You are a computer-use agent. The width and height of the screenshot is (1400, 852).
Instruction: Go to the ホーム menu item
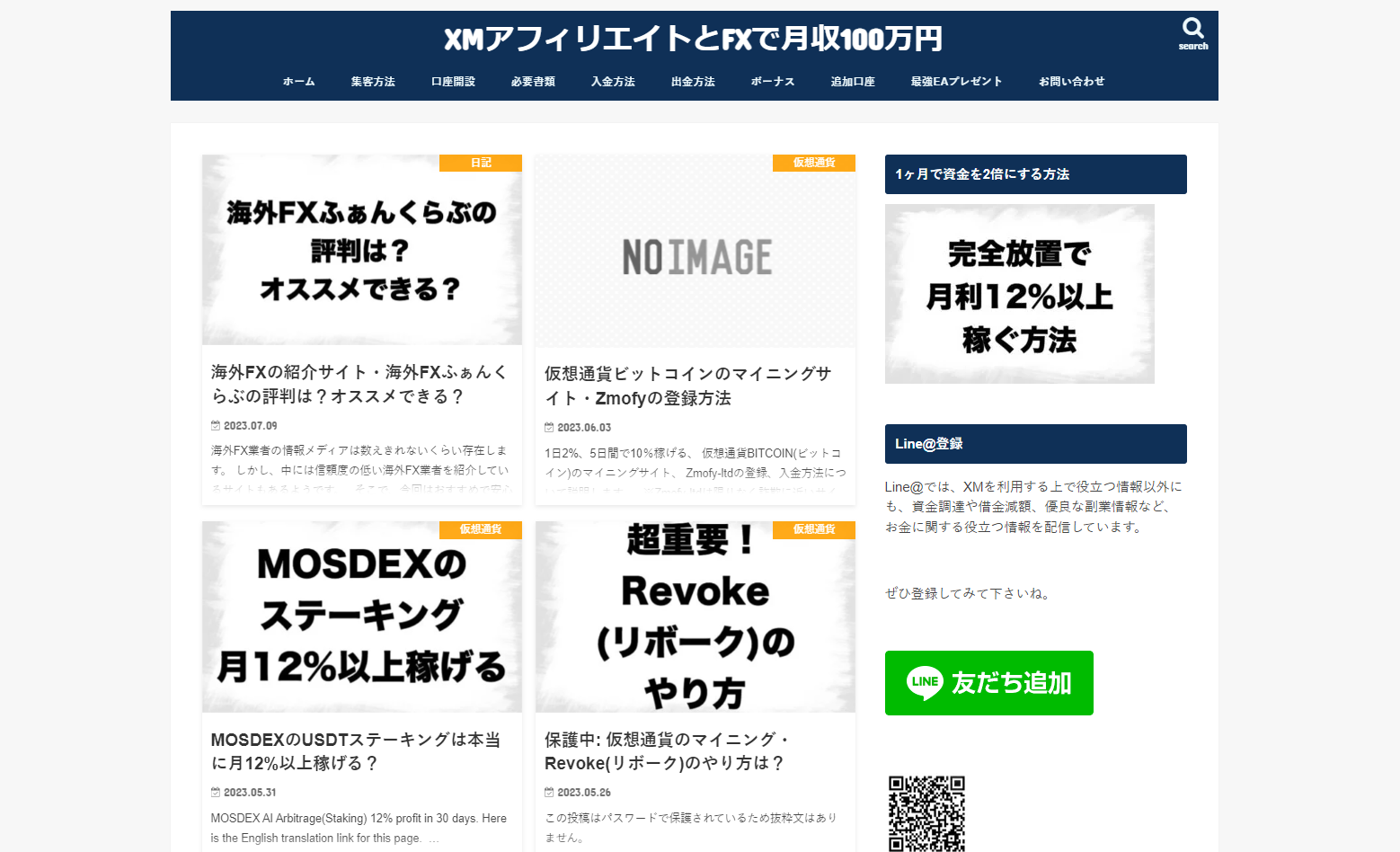click(299, 82)
